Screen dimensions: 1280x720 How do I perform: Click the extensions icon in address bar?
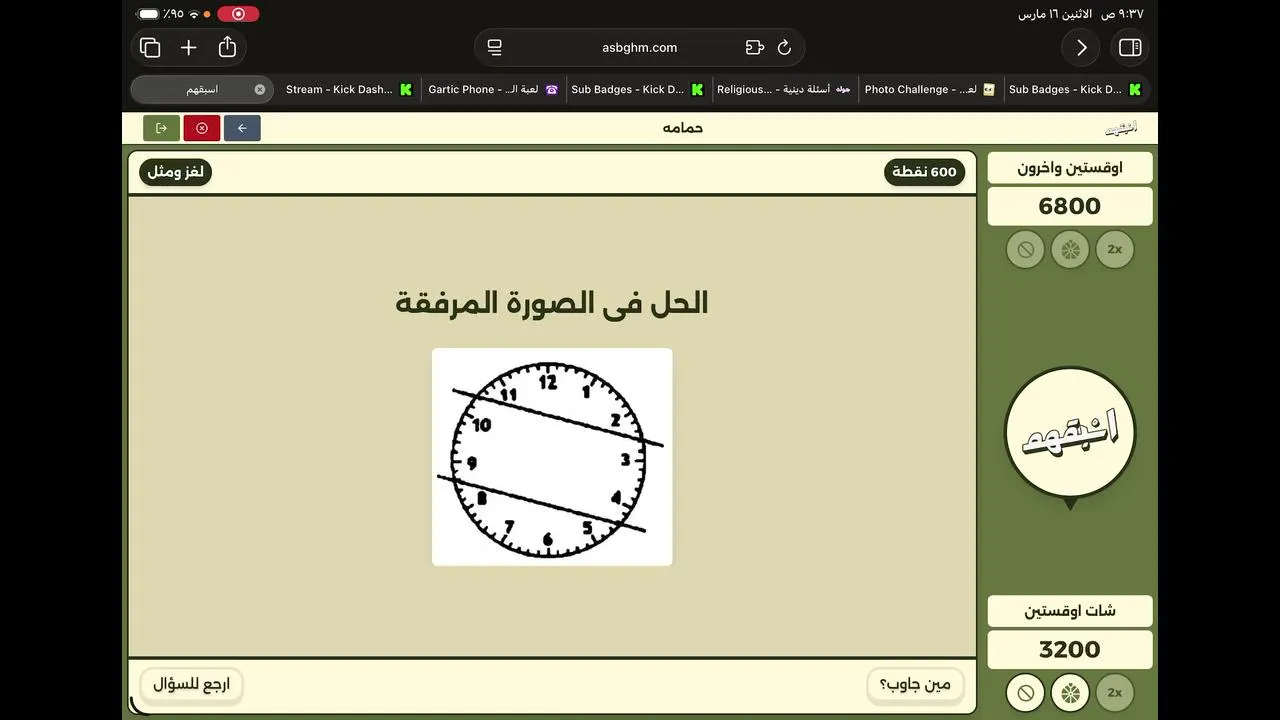pyautogui.click(x=754, y=47)
